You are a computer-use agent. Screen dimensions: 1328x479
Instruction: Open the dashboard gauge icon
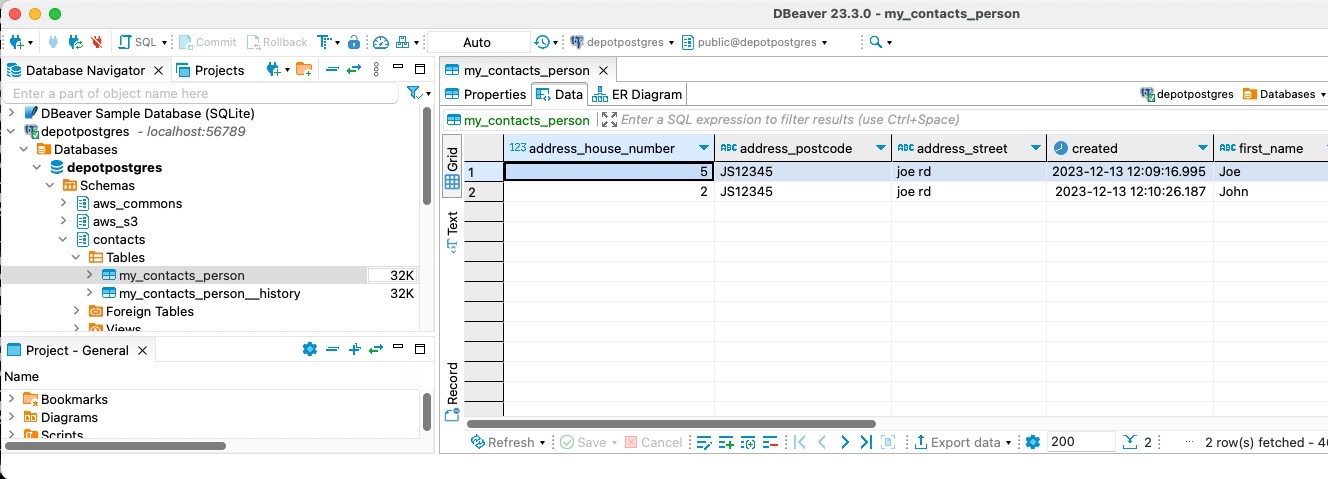pyautogui.click(x=380, y=42)
